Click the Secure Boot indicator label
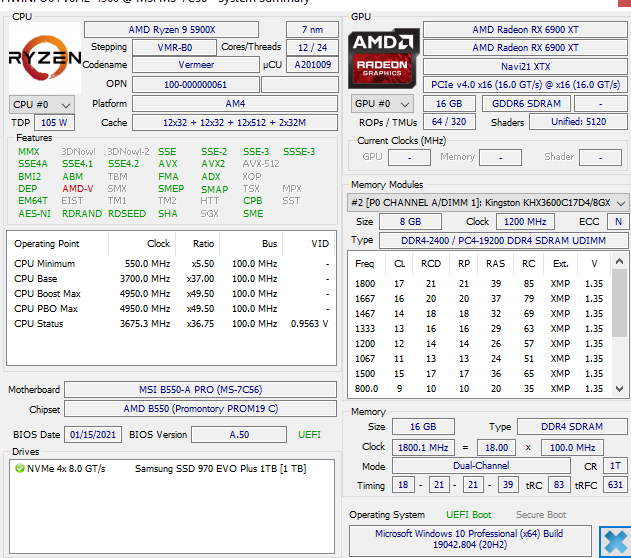This screenshot has height=558, width=631. click(x=541, y=515)
